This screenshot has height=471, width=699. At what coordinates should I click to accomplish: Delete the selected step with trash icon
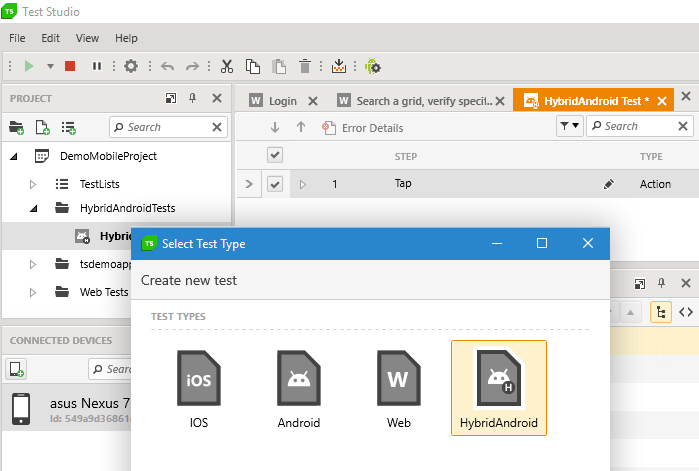pos(305,66)
